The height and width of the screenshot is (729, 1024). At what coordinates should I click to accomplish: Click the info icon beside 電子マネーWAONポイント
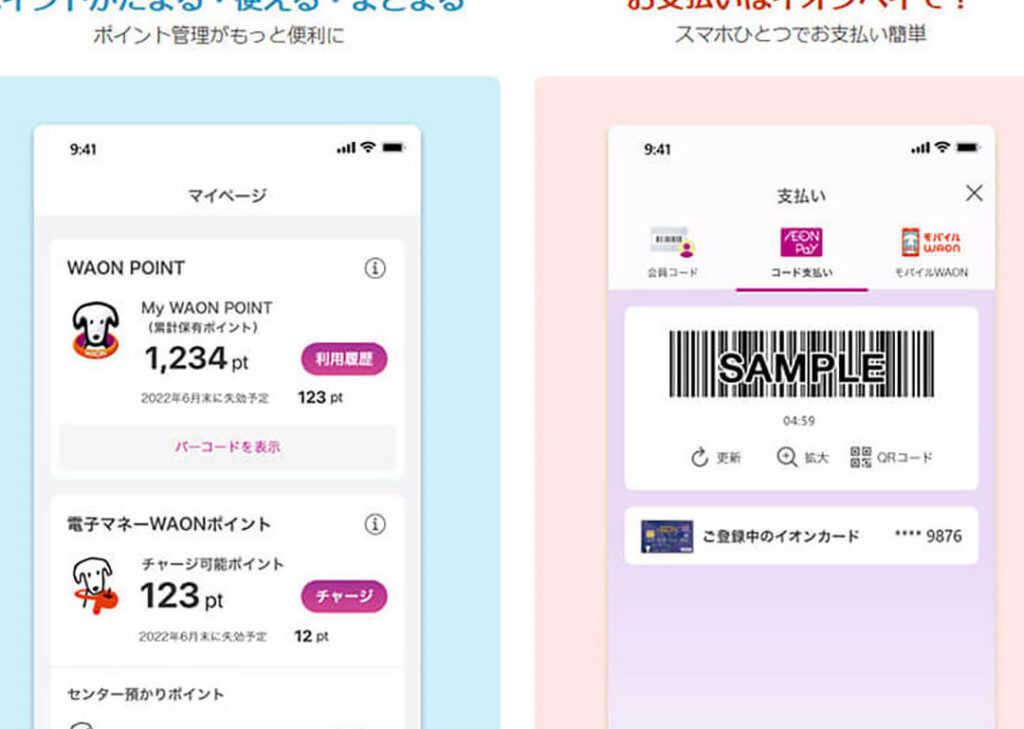[x=375, y=524]
